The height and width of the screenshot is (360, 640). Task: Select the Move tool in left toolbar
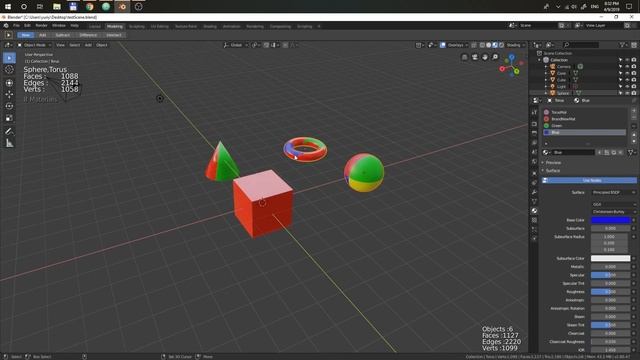pos(9,95)
